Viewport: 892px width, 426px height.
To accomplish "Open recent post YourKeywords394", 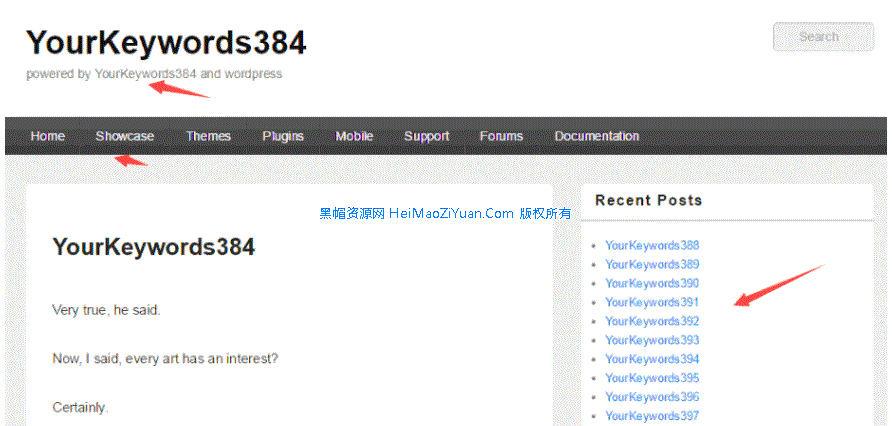I will tap(652, 359).
